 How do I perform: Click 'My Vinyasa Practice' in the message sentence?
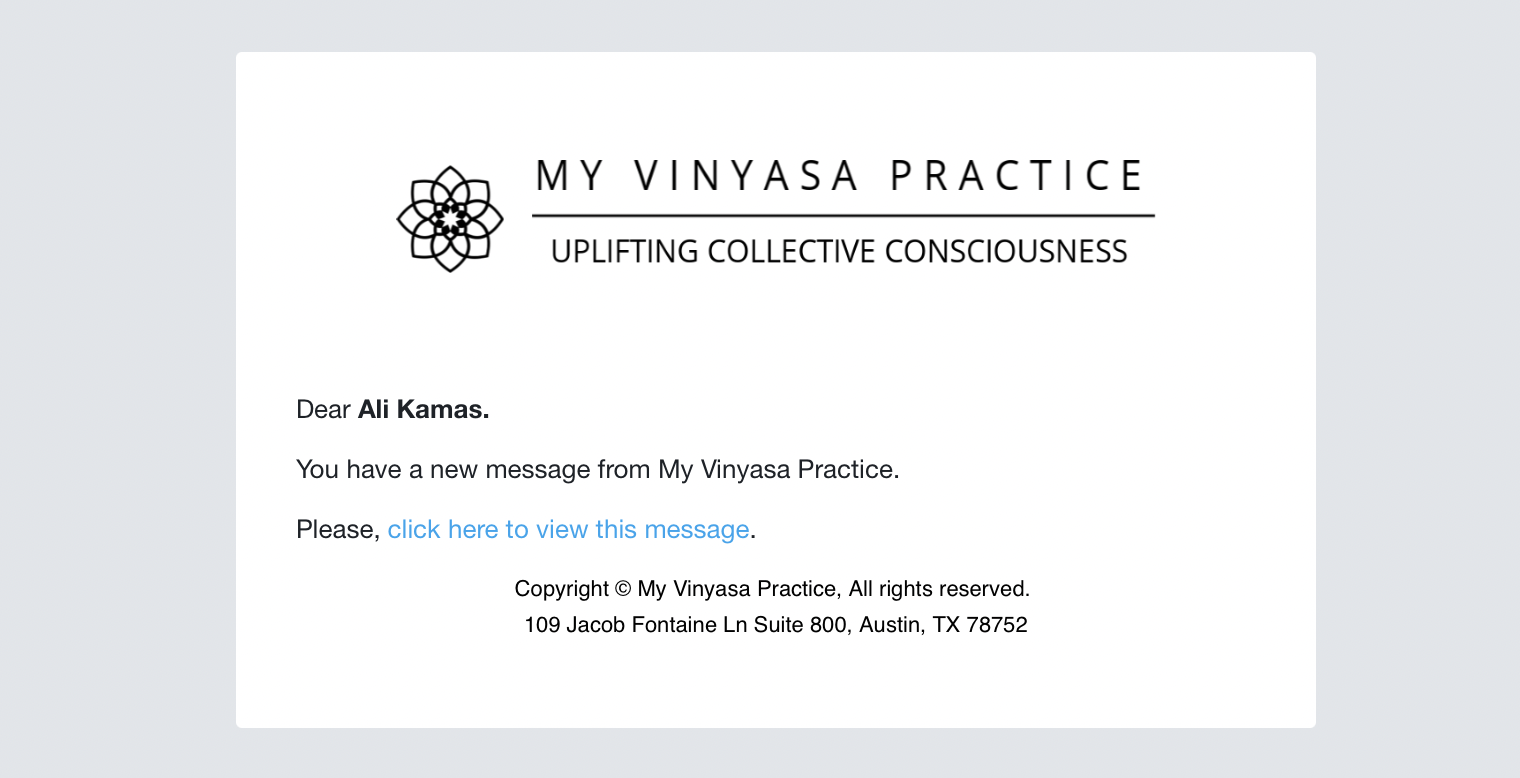click(x=776, y=469)
